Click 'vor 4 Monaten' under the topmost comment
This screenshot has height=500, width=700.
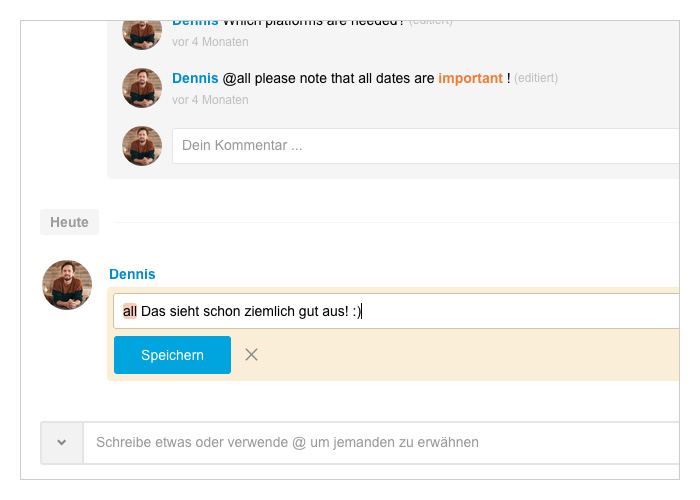point(210,42)
